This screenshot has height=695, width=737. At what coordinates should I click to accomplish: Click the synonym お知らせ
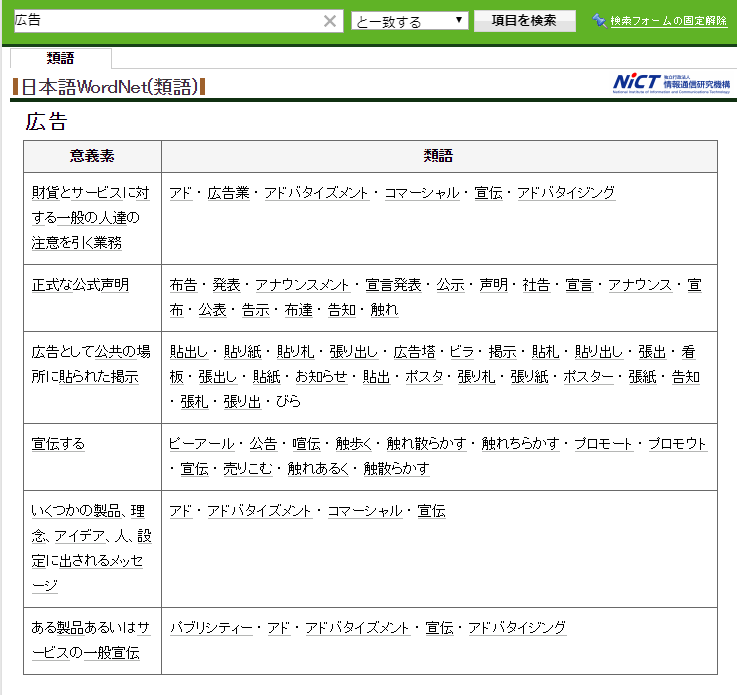[x=321, y=376]
